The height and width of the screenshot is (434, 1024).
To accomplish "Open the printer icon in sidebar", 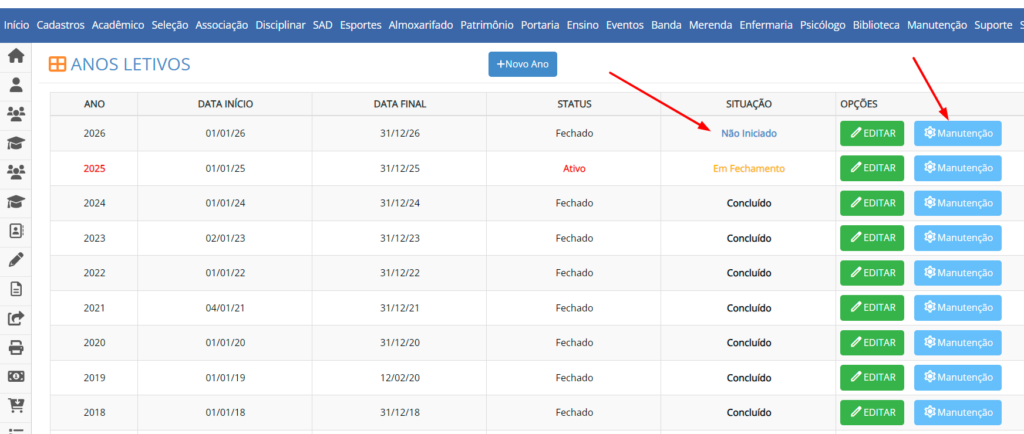I will (16, 347).
